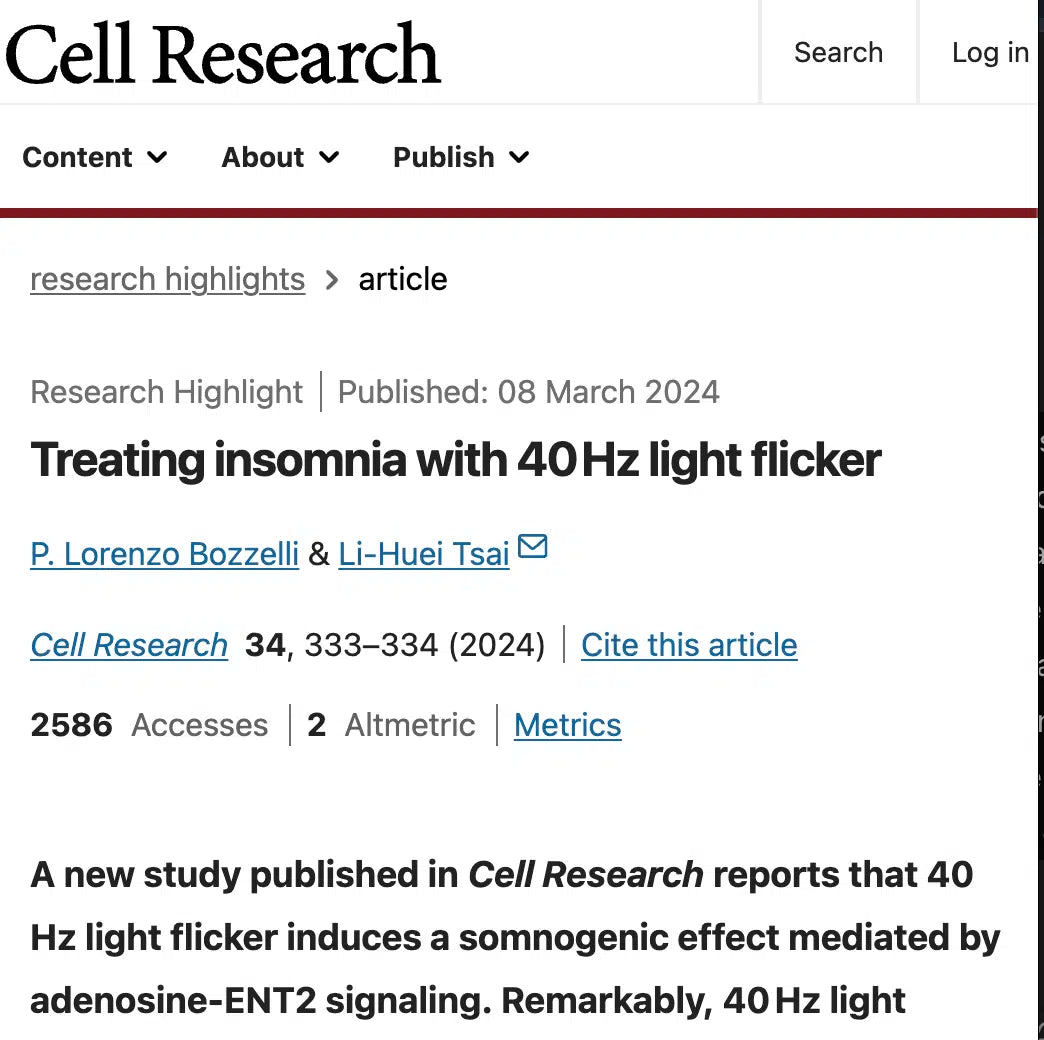This screenshot has width=1044, height=1040.
Task: Click Cite this article
Action: point(689,645)
